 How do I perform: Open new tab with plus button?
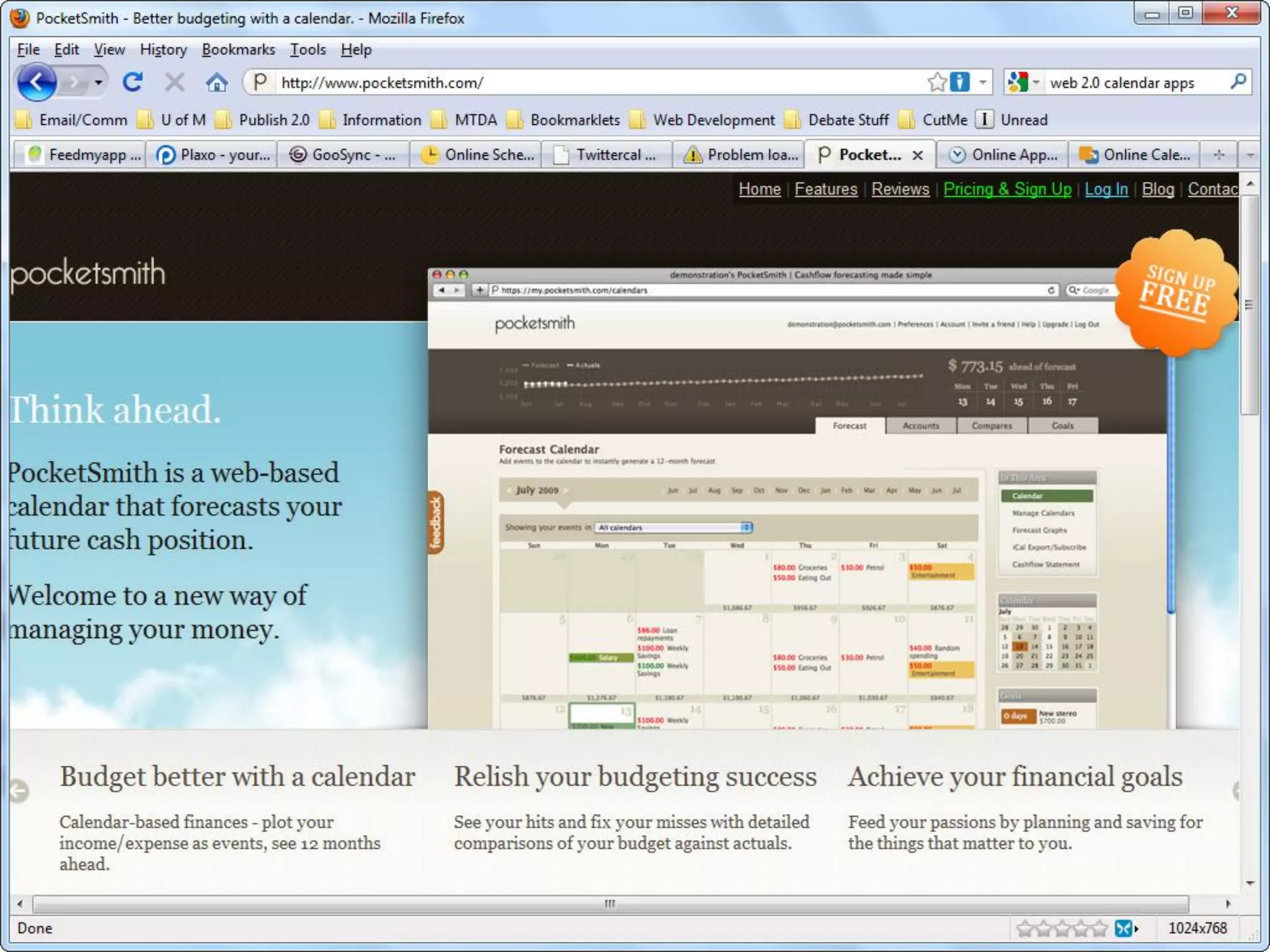click(1219, 154)
